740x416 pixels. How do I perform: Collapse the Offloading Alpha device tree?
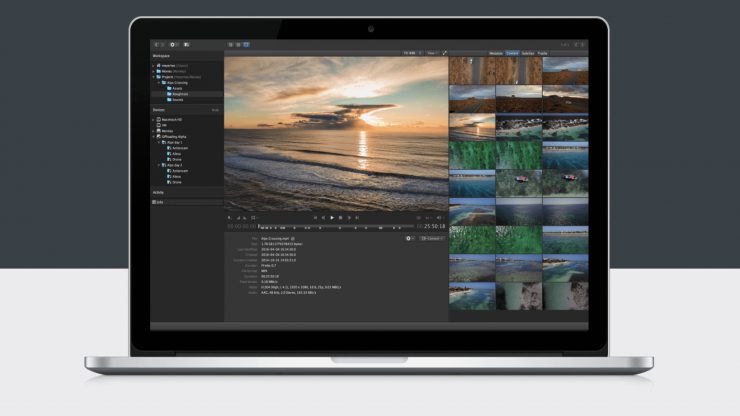click(x=154, y=136)
